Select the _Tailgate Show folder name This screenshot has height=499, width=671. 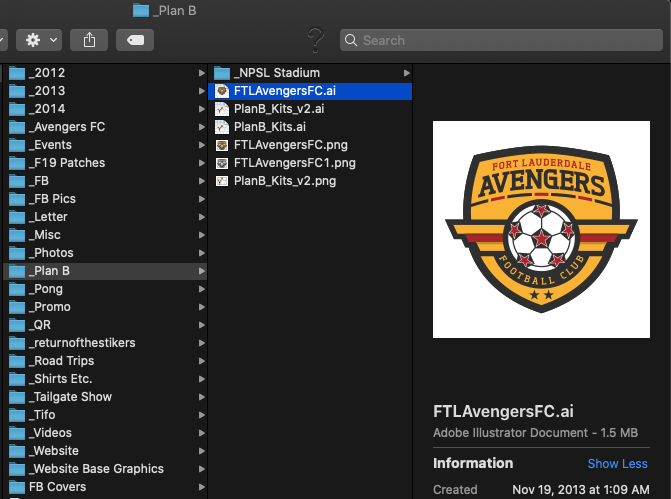(x=71, y=397)
